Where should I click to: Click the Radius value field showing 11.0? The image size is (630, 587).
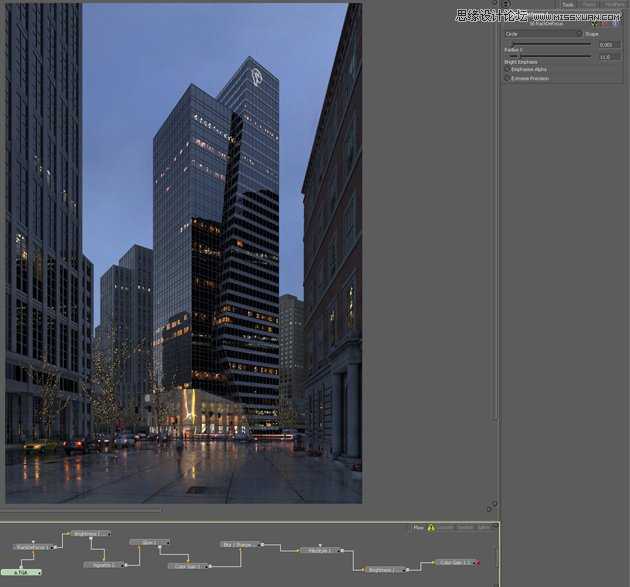coord(608,57)
